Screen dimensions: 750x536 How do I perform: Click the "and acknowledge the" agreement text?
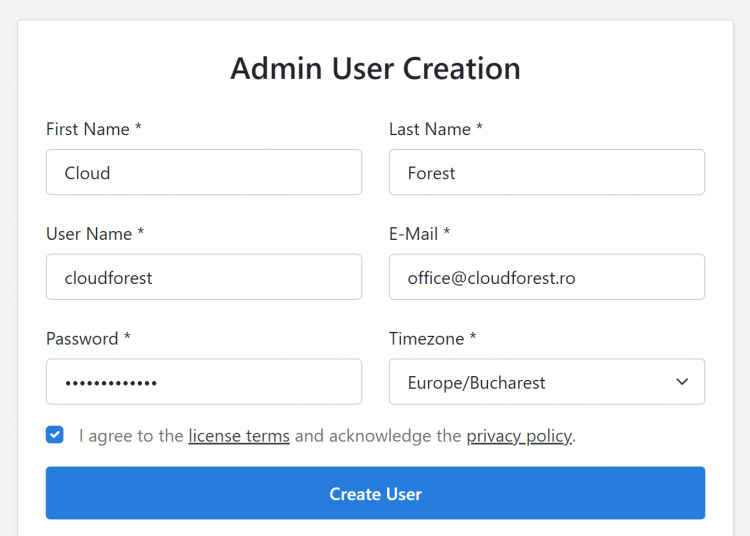pos(378,436)
